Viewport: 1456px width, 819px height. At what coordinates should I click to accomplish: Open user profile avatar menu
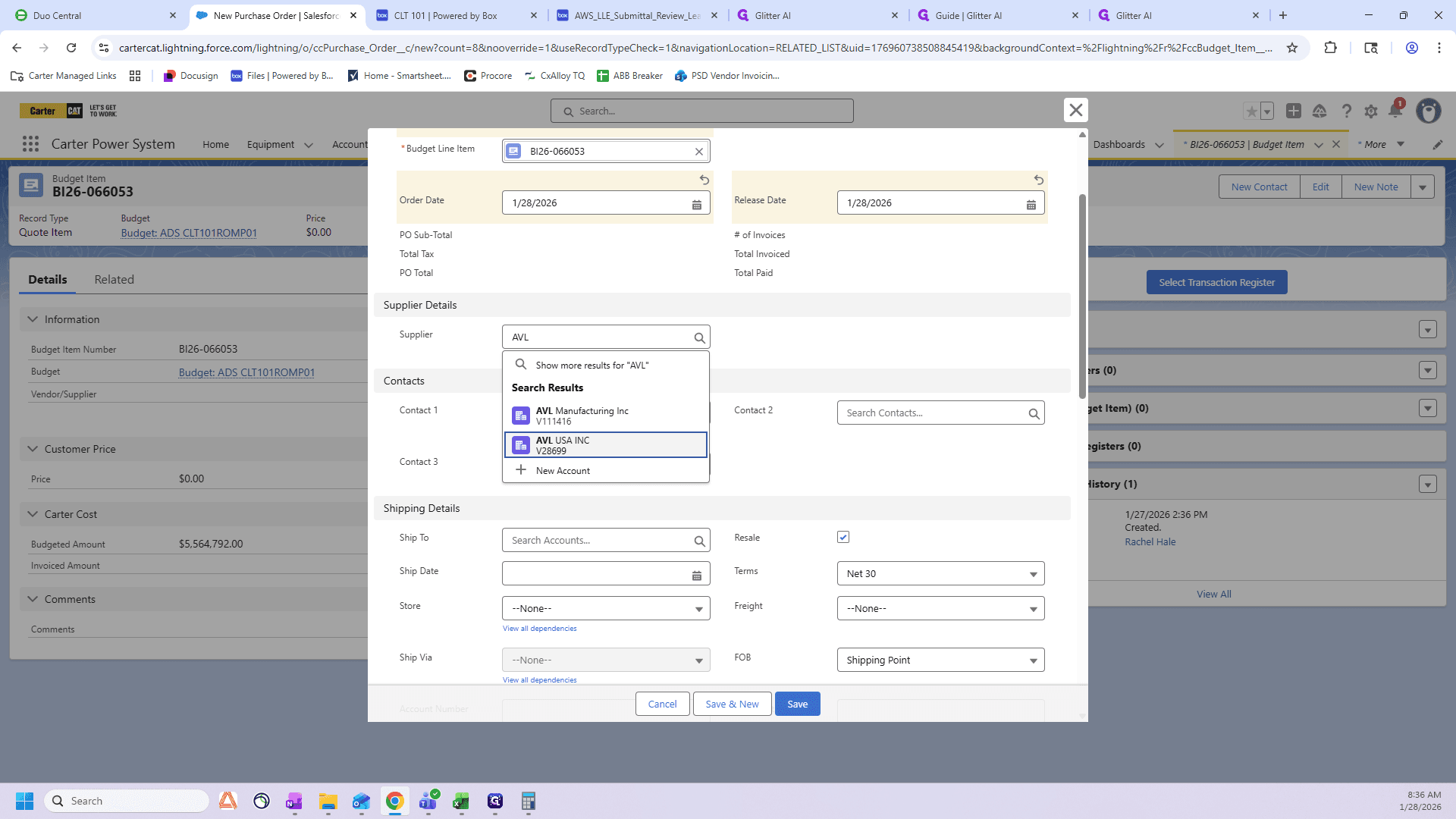[x=1429, y=111]
